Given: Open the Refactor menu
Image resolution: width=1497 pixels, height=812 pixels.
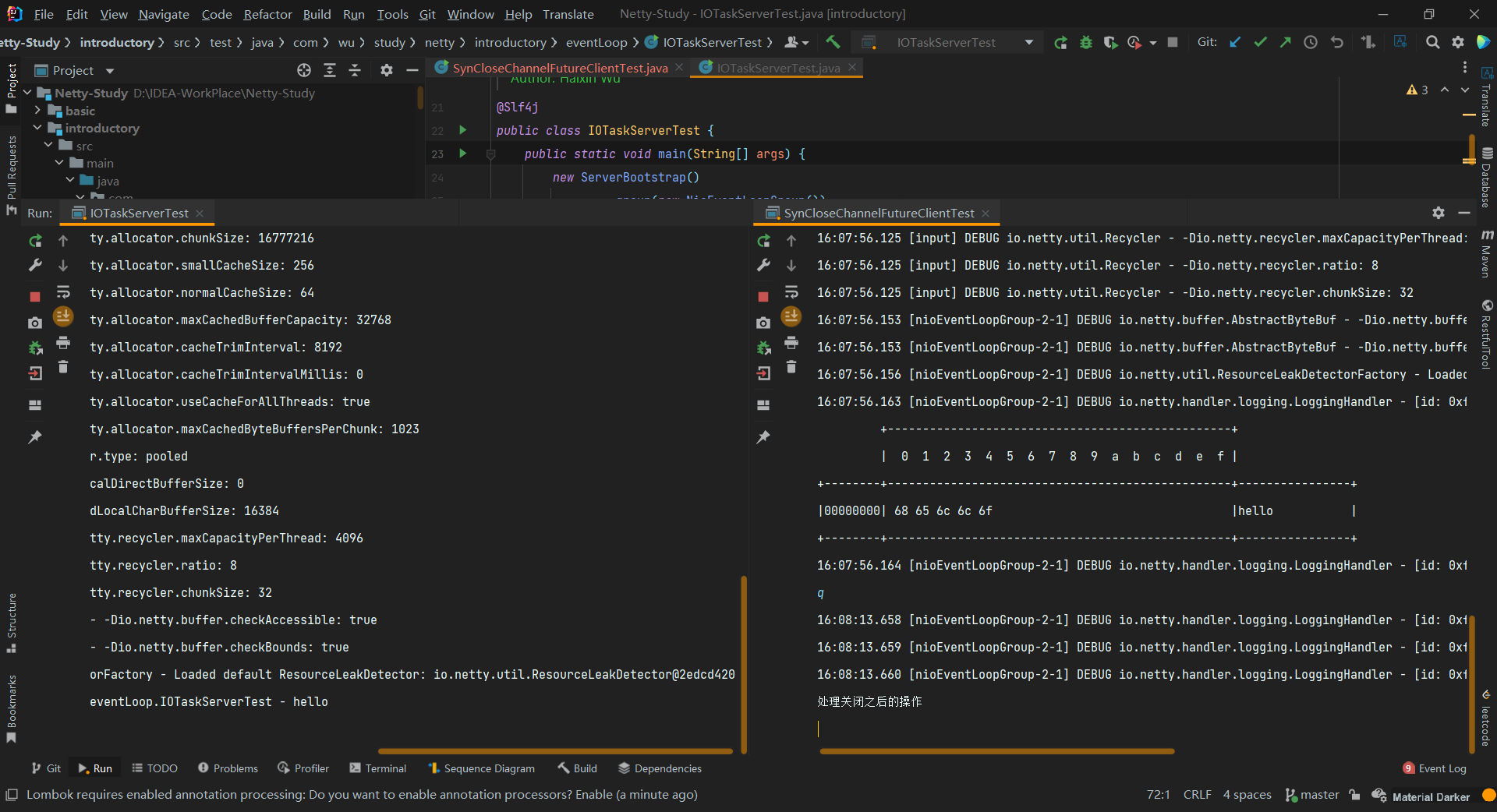Looking at the screenshot, I should [267, 14].
